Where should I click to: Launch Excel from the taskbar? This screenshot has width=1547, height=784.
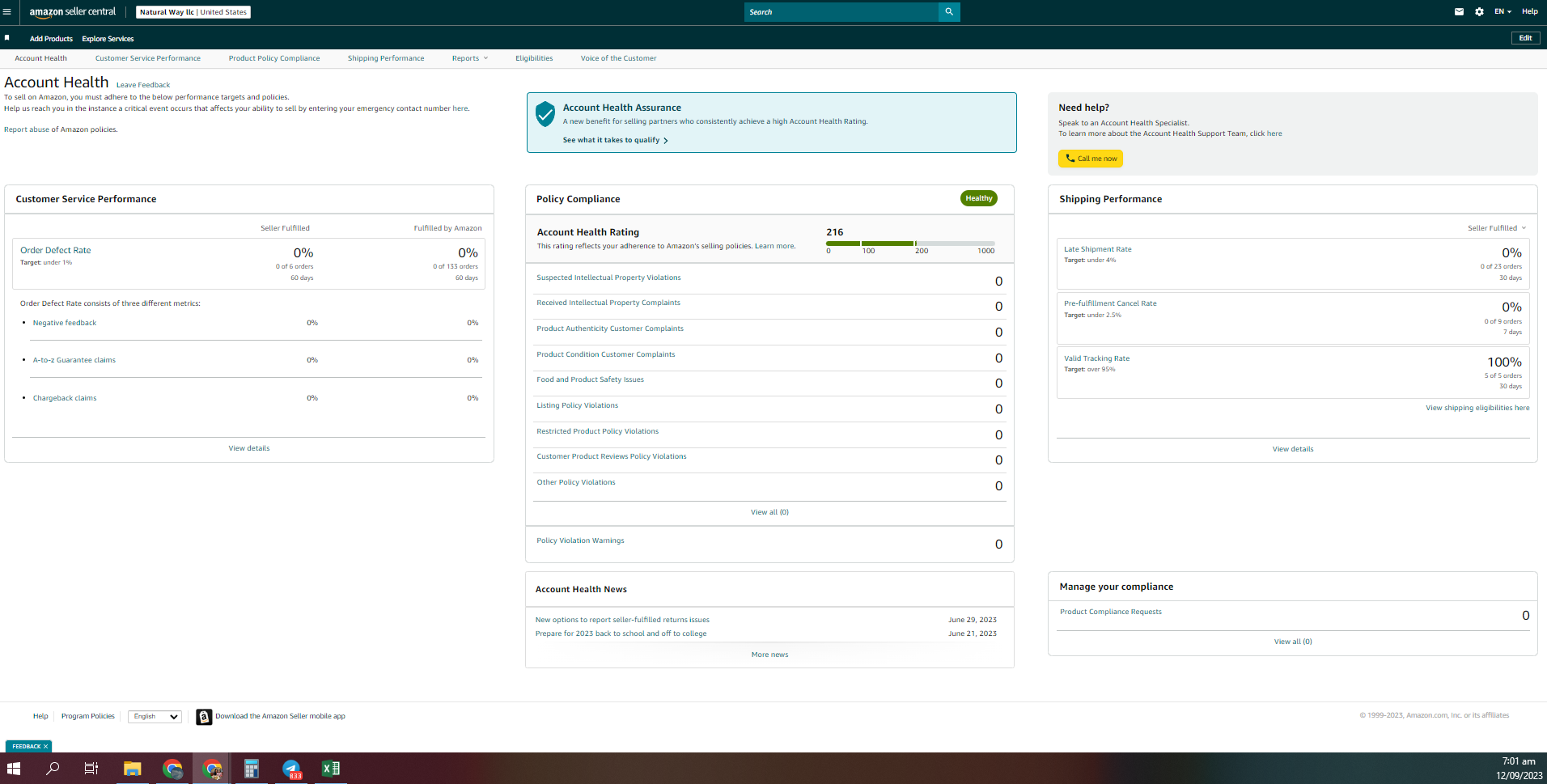pyautogui.click(x=331, y=769)
